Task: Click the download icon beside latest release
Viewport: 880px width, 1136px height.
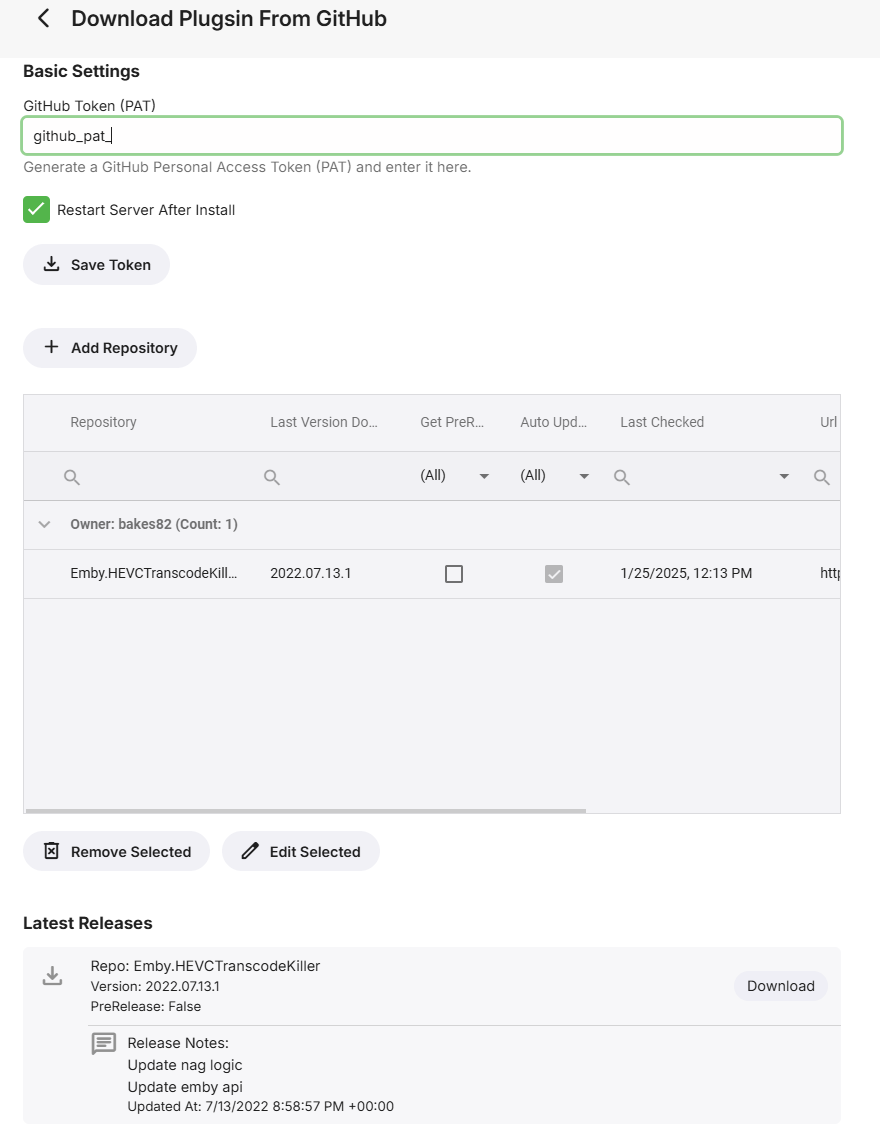Action: tap(52, 976)
